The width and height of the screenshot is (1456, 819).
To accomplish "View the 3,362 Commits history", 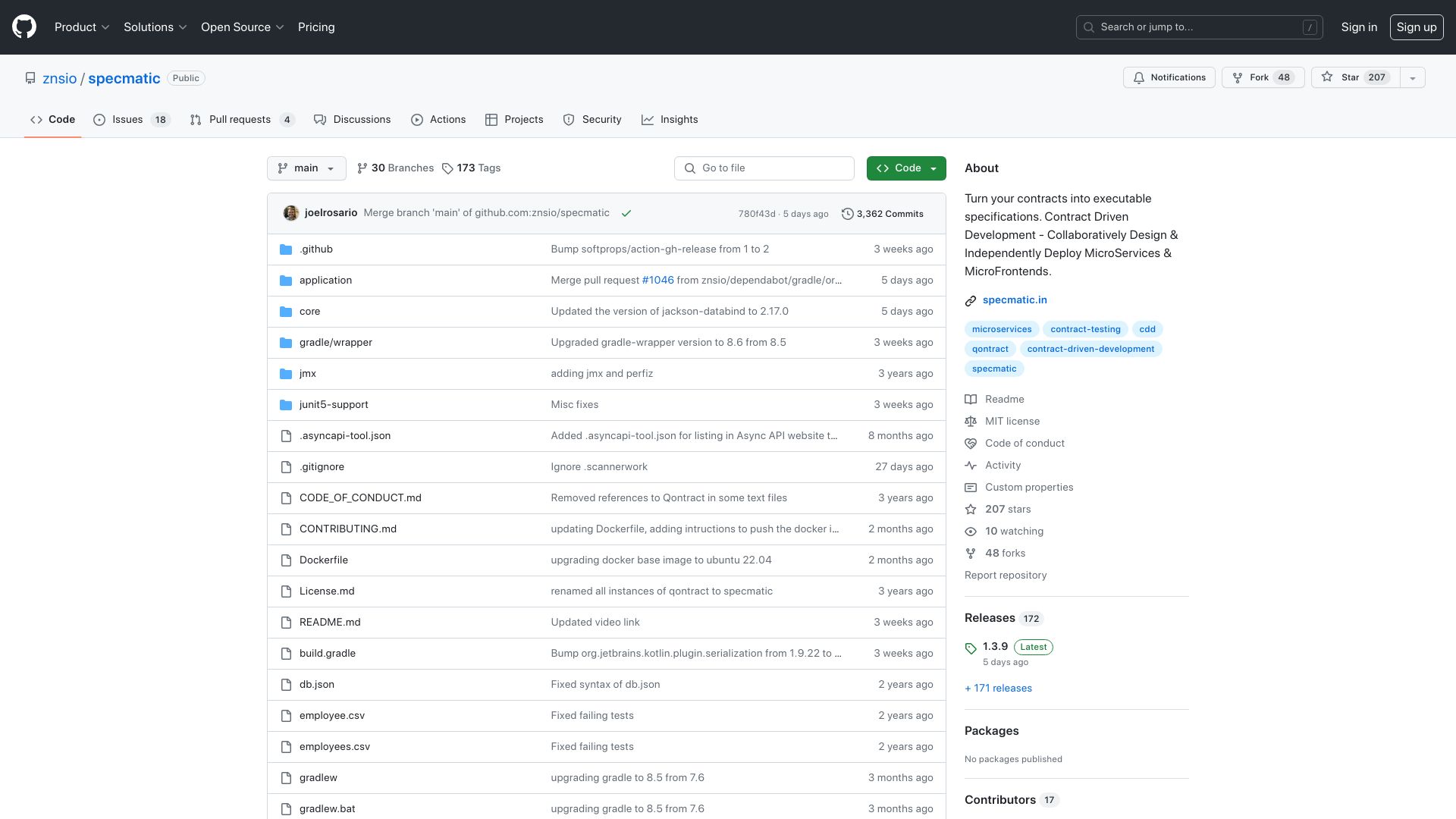I will click(x=883, y=214).
